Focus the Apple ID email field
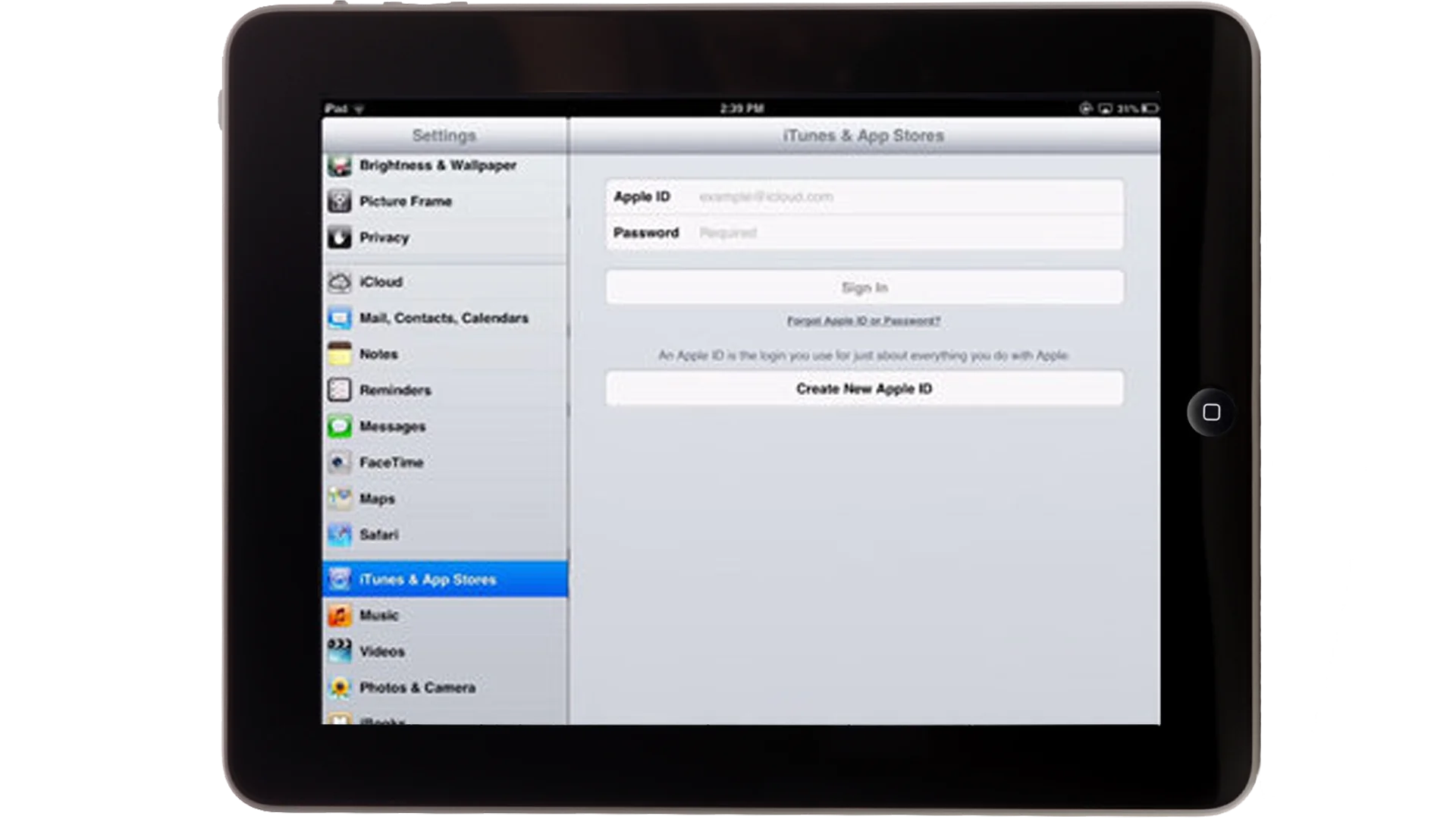Image resolution: width=1456 pixels, height=819 pixels. pyautogui.click(x=864, y=196)
